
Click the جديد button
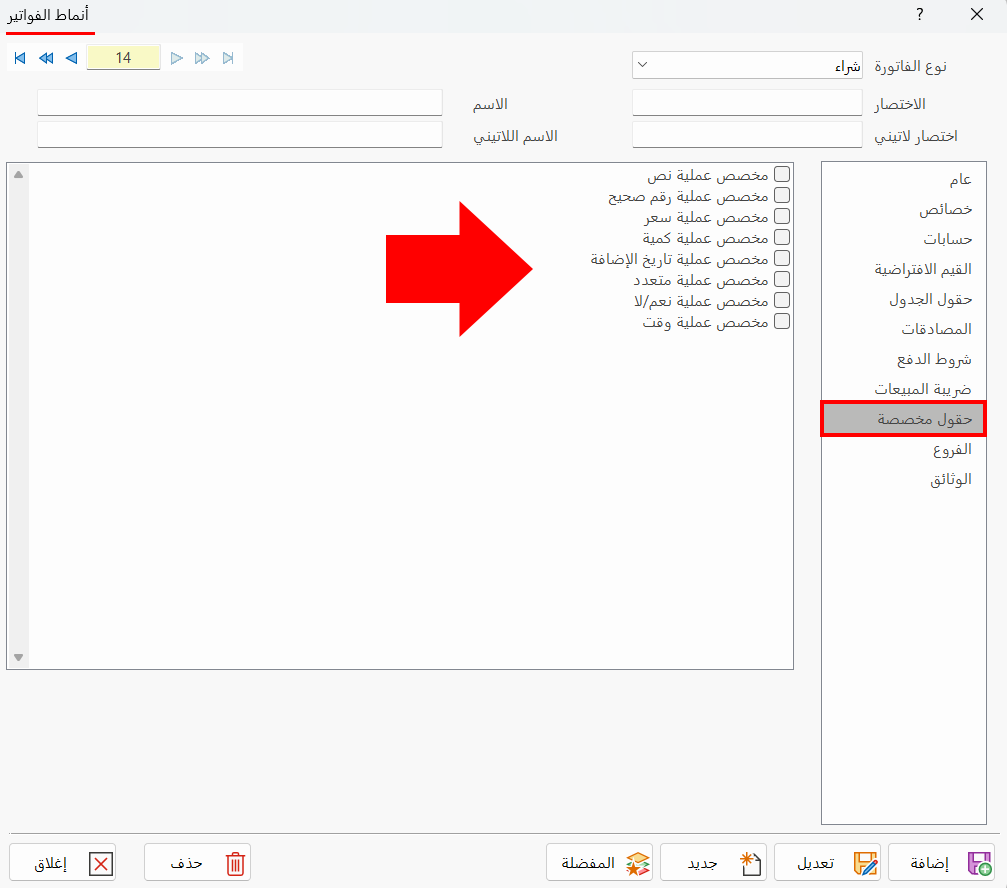[714, 862]
